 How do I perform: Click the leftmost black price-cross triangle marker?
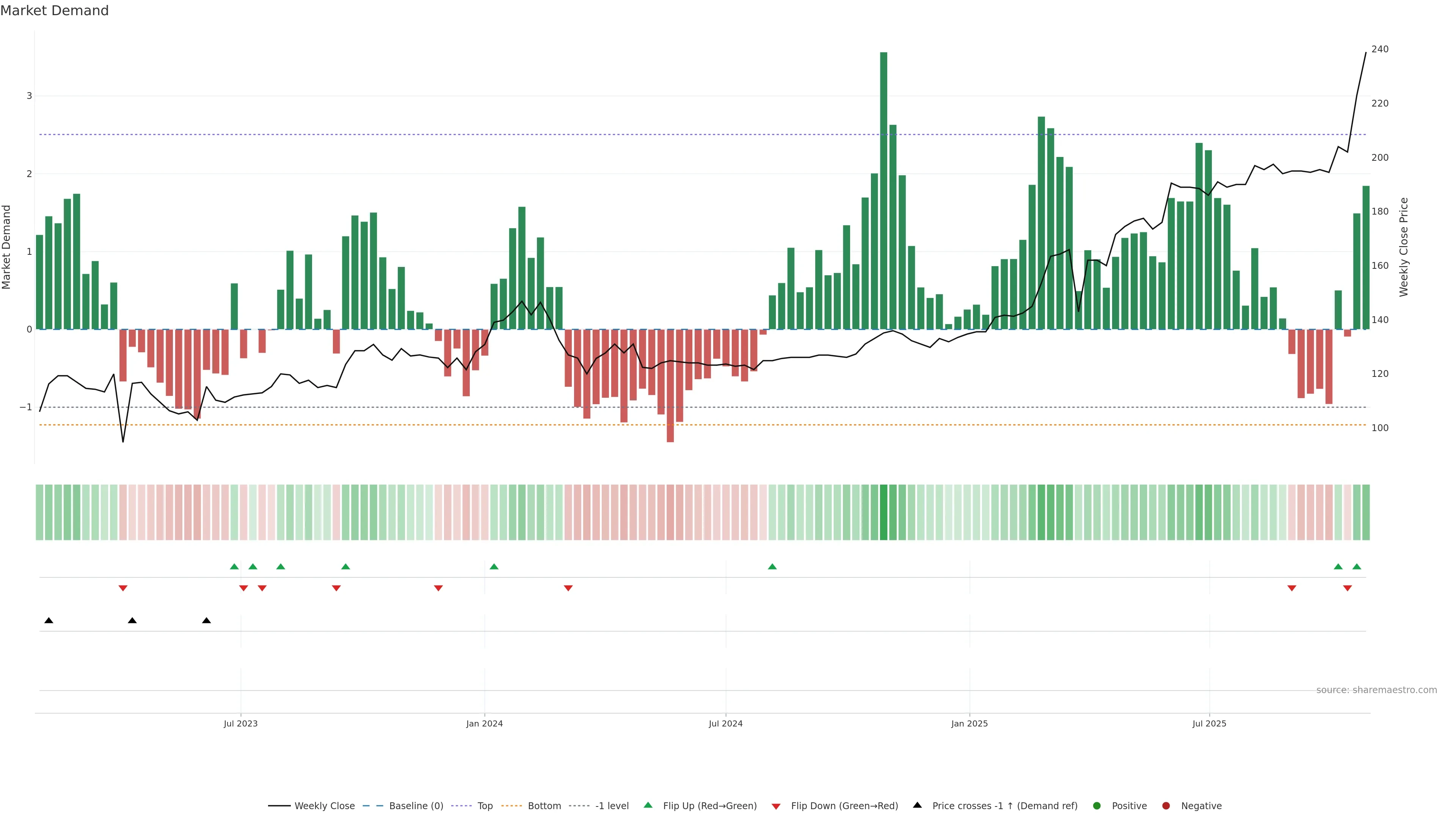pos(49,621)
